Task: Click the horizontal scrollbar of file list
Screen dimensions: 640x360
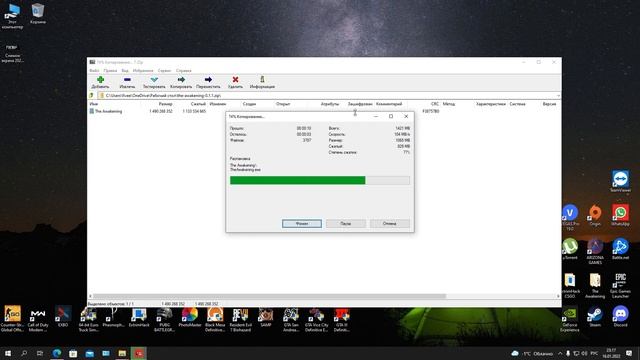Action: tap(269, 296)
